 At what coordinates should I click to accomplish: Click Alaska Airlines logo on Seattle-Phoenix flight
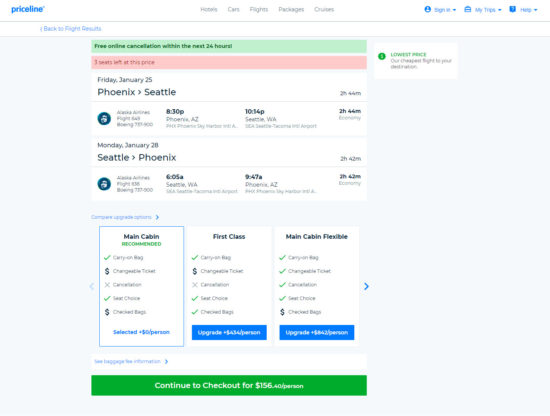click(104, 184)
